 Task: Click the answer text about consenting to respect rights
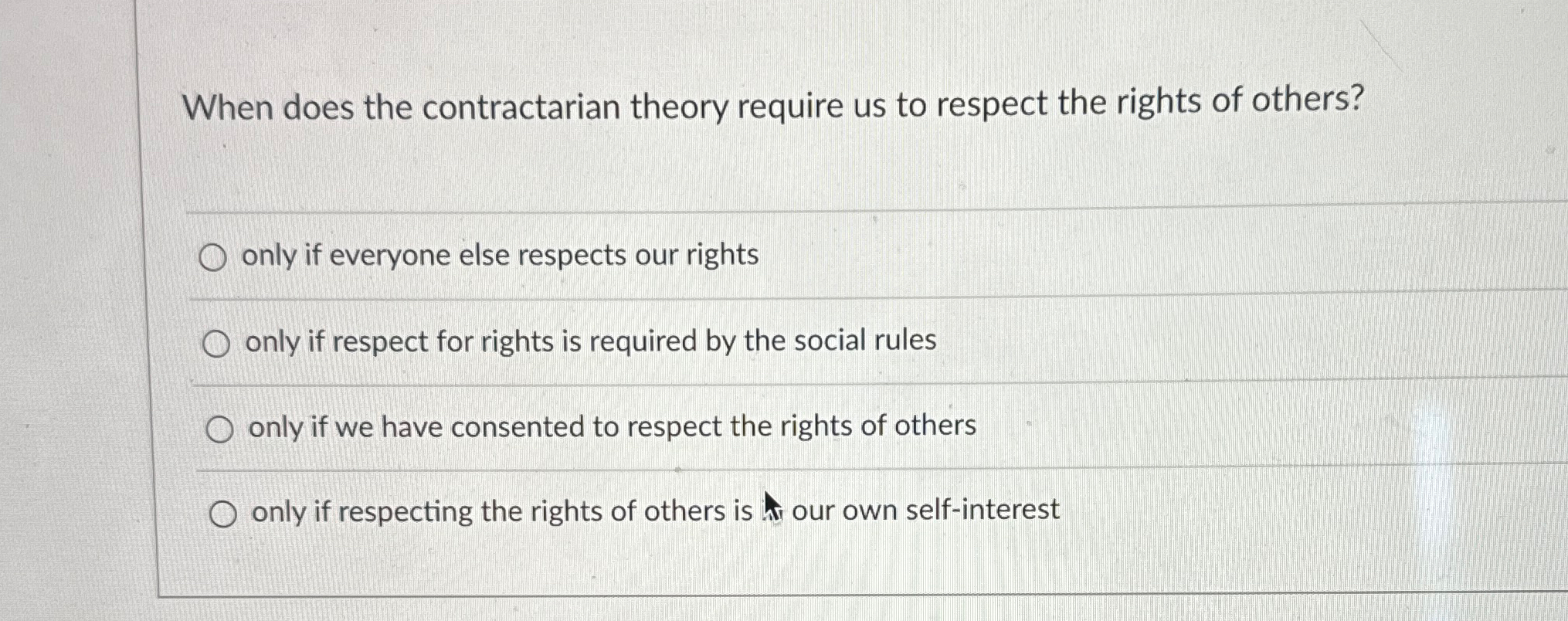(x=610, y=426)
